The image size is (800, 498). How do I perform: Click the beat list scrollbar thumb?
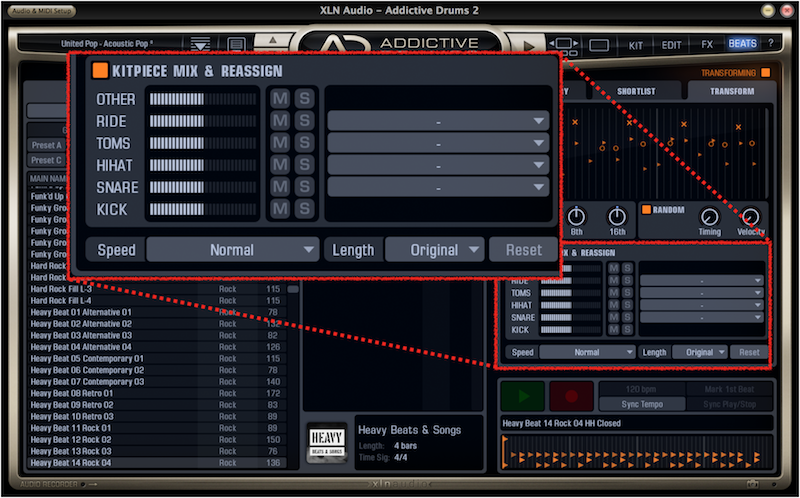pyautogui.click(x=293, y=289)
